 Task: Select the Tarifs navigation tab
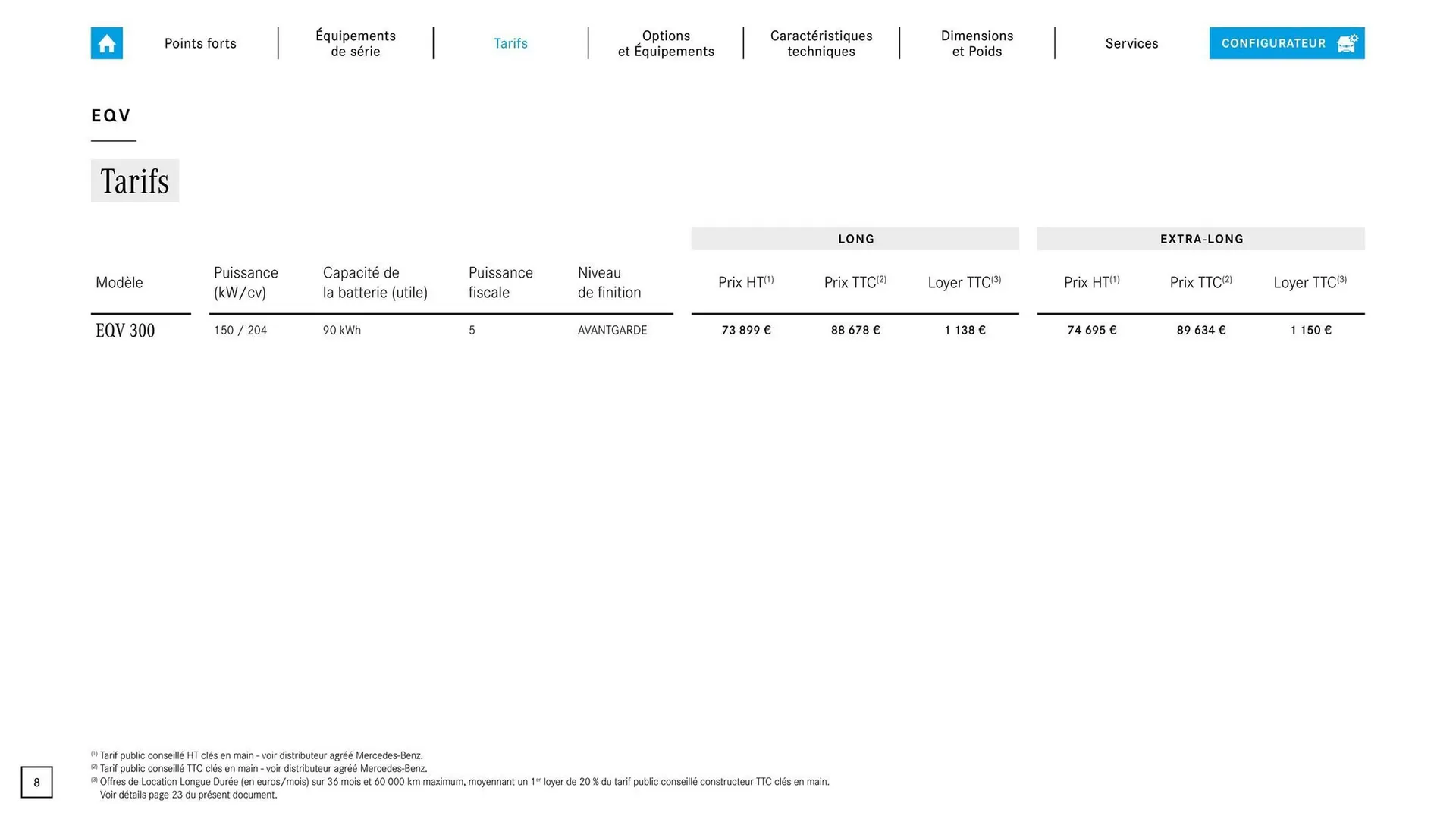point(510,43)
